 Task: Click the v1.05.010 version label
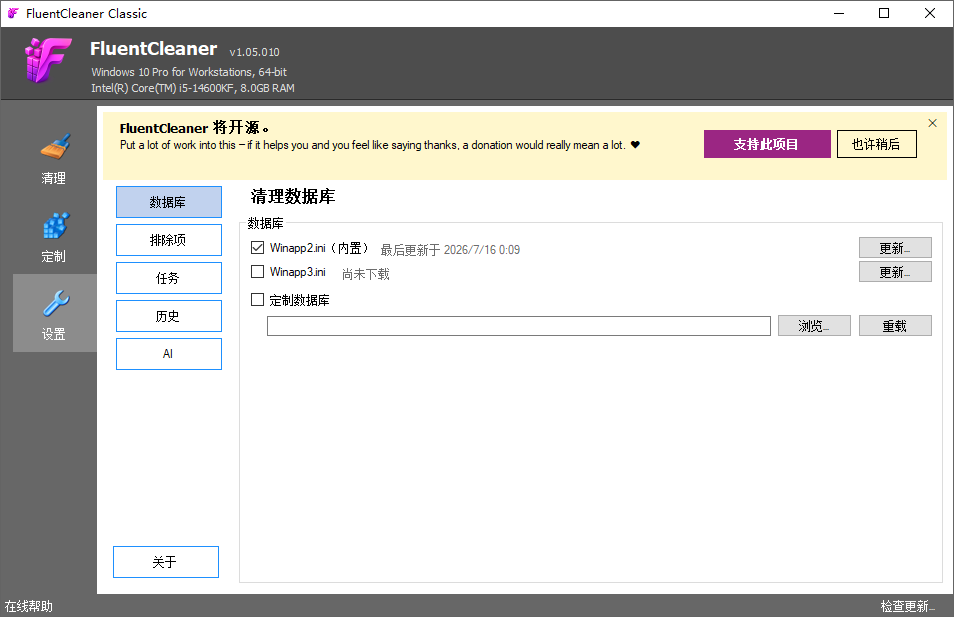pyautogui.click(x=254, y=52)
